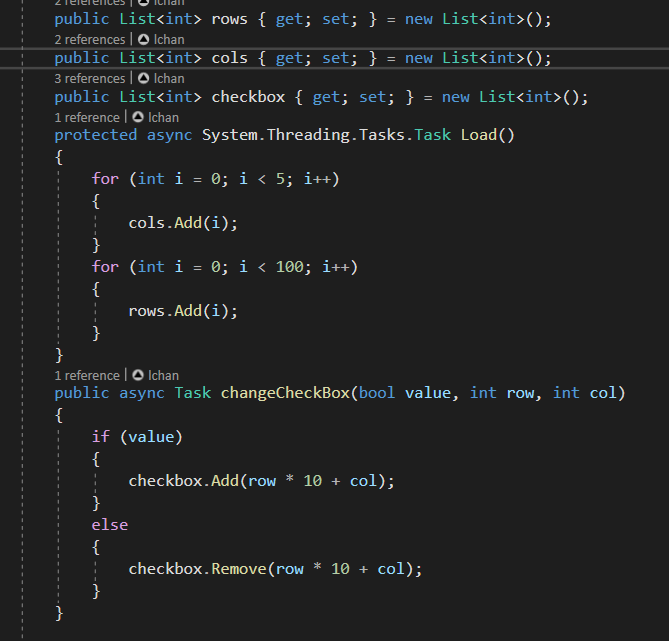Image resolution: width=669 pixels, height=641 pixels.
Task: Click 'Remove' in the checkbox.Remove call
Action: click(239, 569)
